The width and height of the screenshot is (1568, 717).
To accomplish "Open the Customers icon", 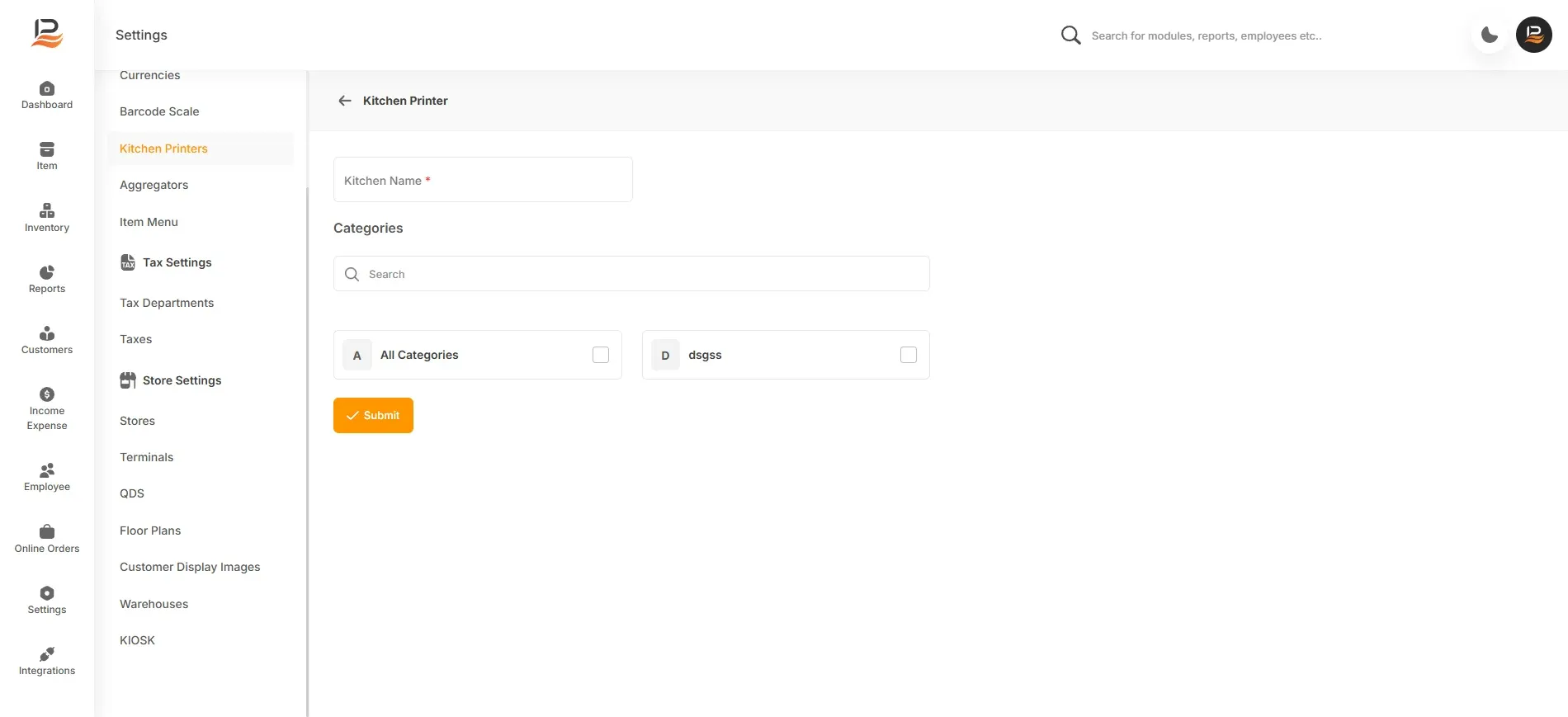I will 47,333.
